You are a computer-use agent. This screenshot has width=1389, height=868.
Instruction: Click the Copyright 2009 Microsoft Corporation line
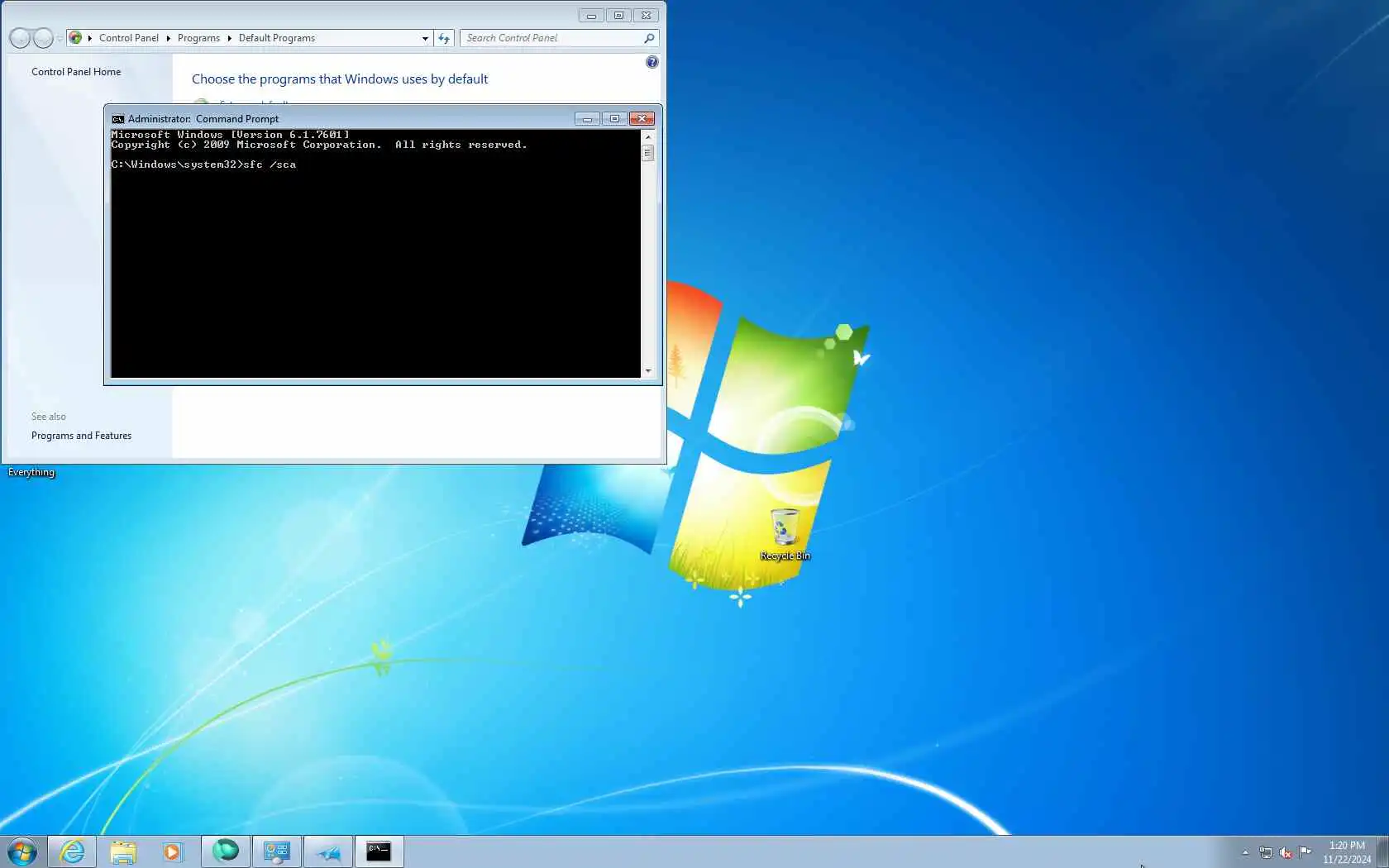coord(319,145)
